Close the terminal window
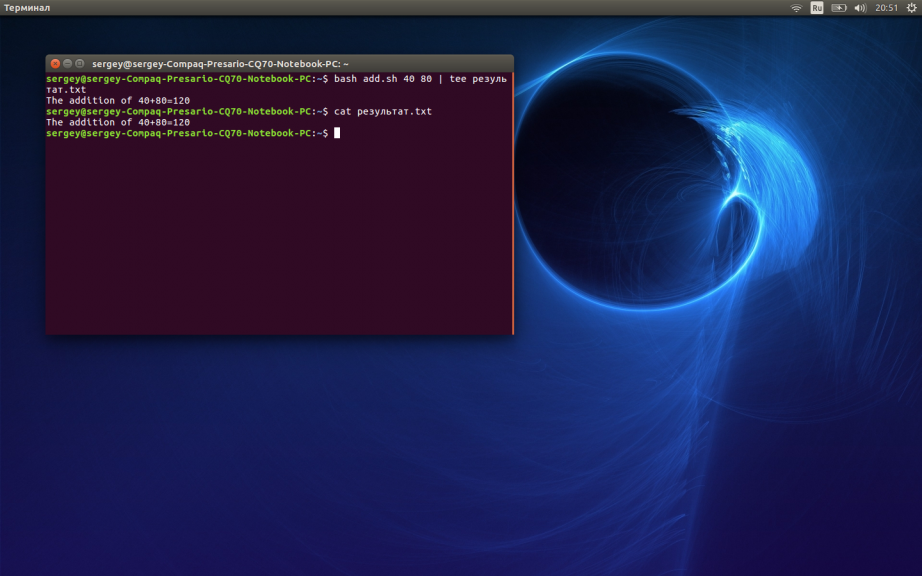 click(55, 63)
